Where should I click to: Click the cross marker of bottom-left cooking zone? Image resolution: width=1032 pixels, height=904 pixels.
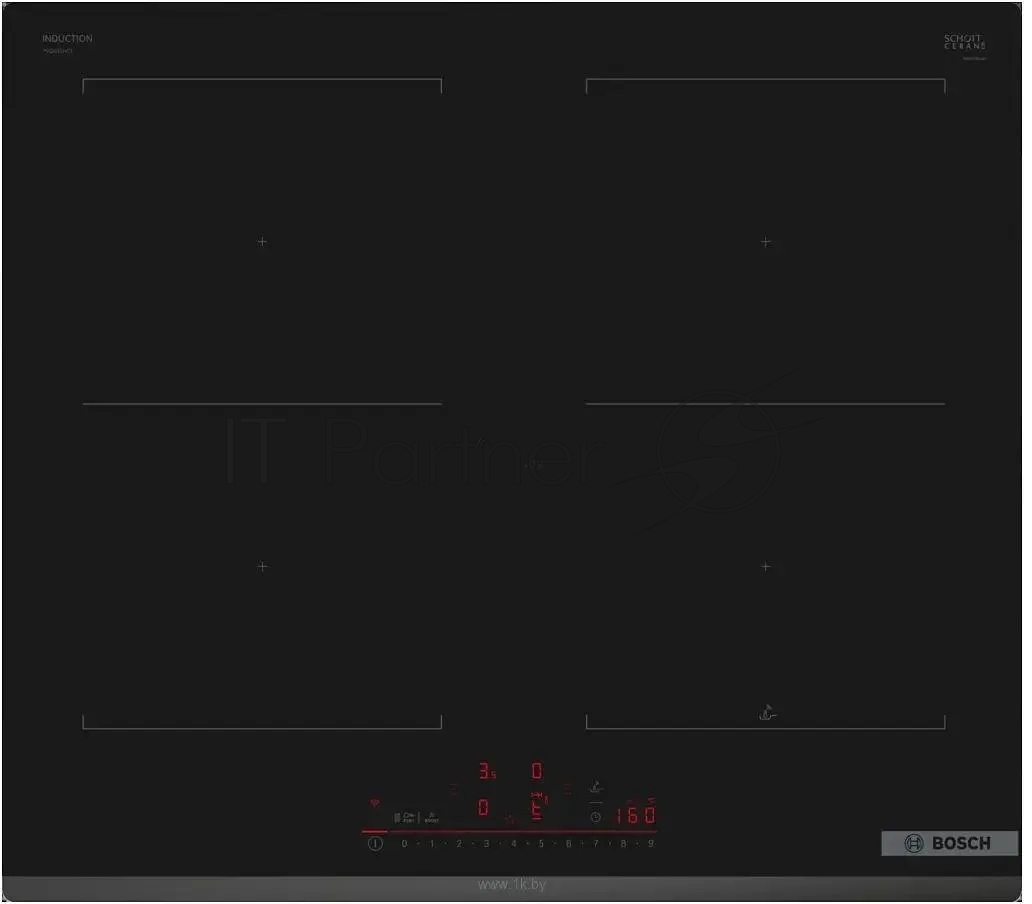tap(262, 566)
